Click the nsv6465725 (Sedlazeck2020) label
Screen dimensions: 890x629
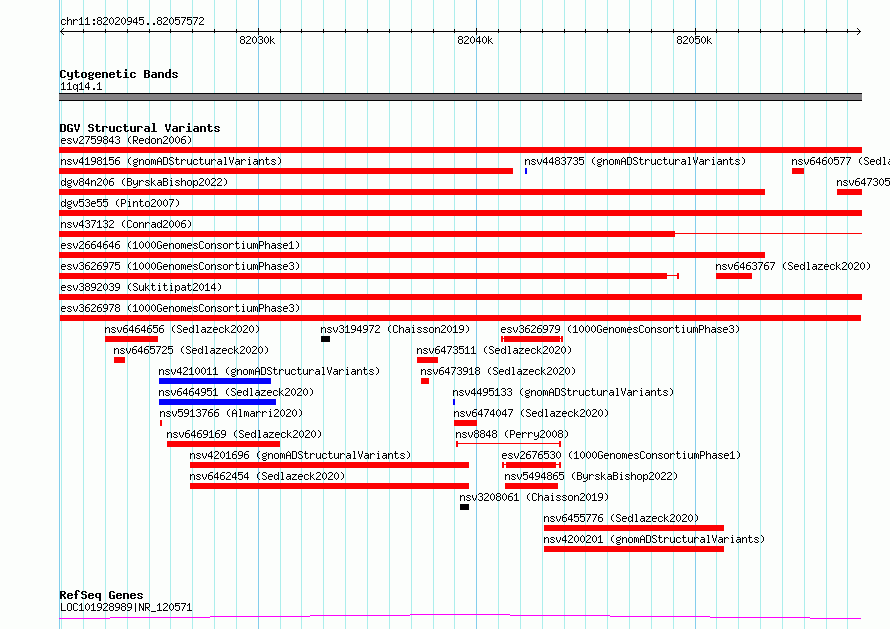point(191,350)
